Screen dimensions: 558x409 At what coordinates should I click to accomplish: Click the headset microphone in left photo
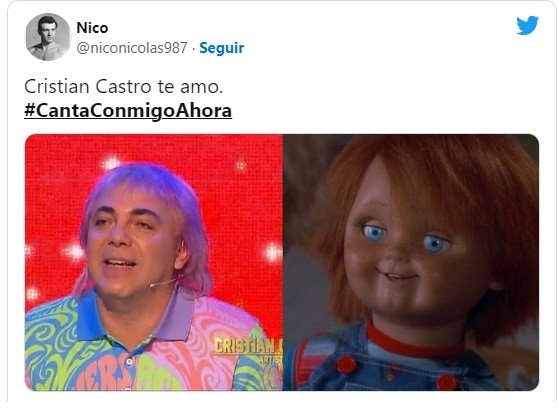click(x=164, y=282)
